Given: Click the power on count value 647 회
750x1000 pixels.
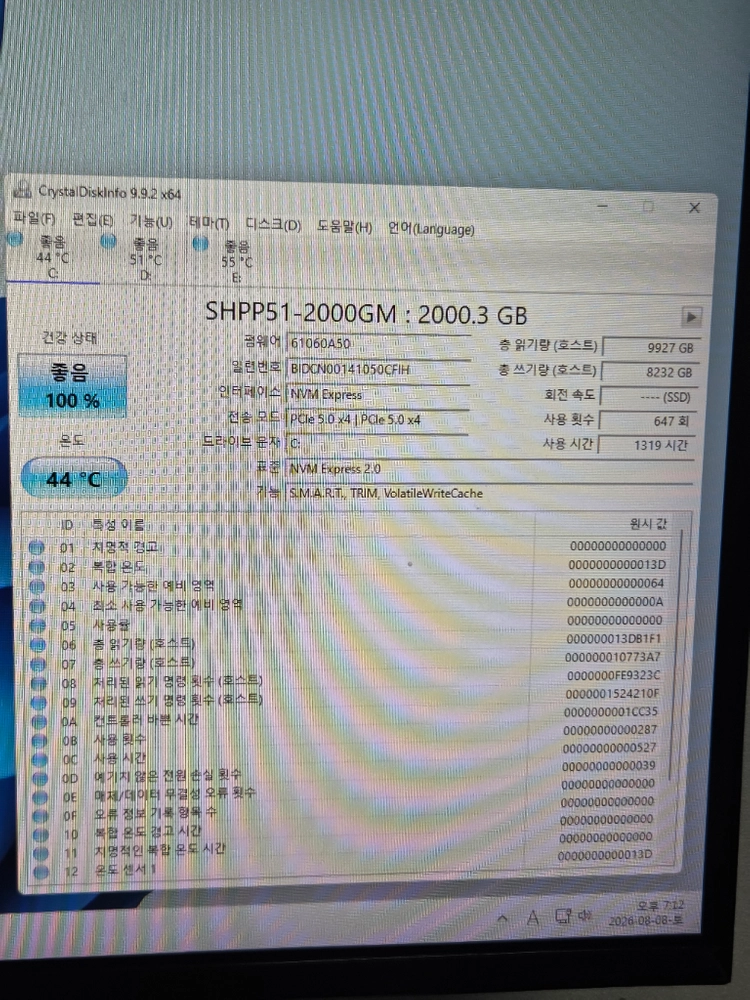Looking at the screenshot, I should [647, 421].
